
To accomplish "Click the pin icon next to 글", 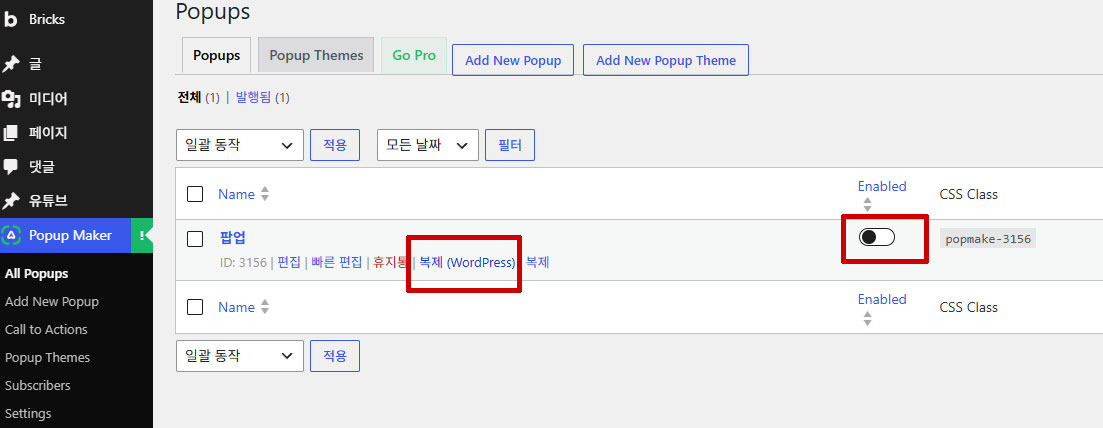I will click(11, 64).
